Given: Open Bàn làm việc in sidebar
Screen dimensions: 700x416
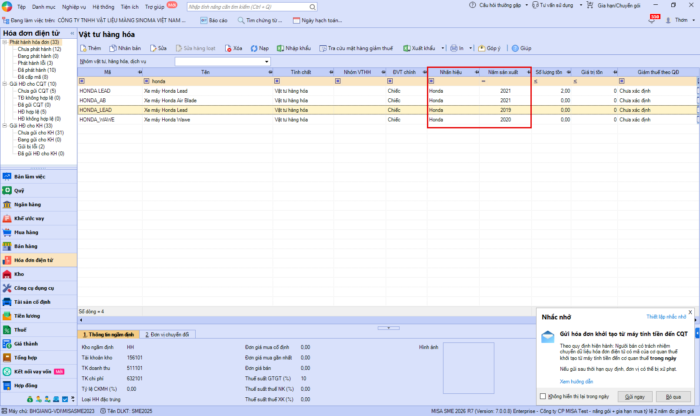Looking at the screenshot, I should 39,177.
